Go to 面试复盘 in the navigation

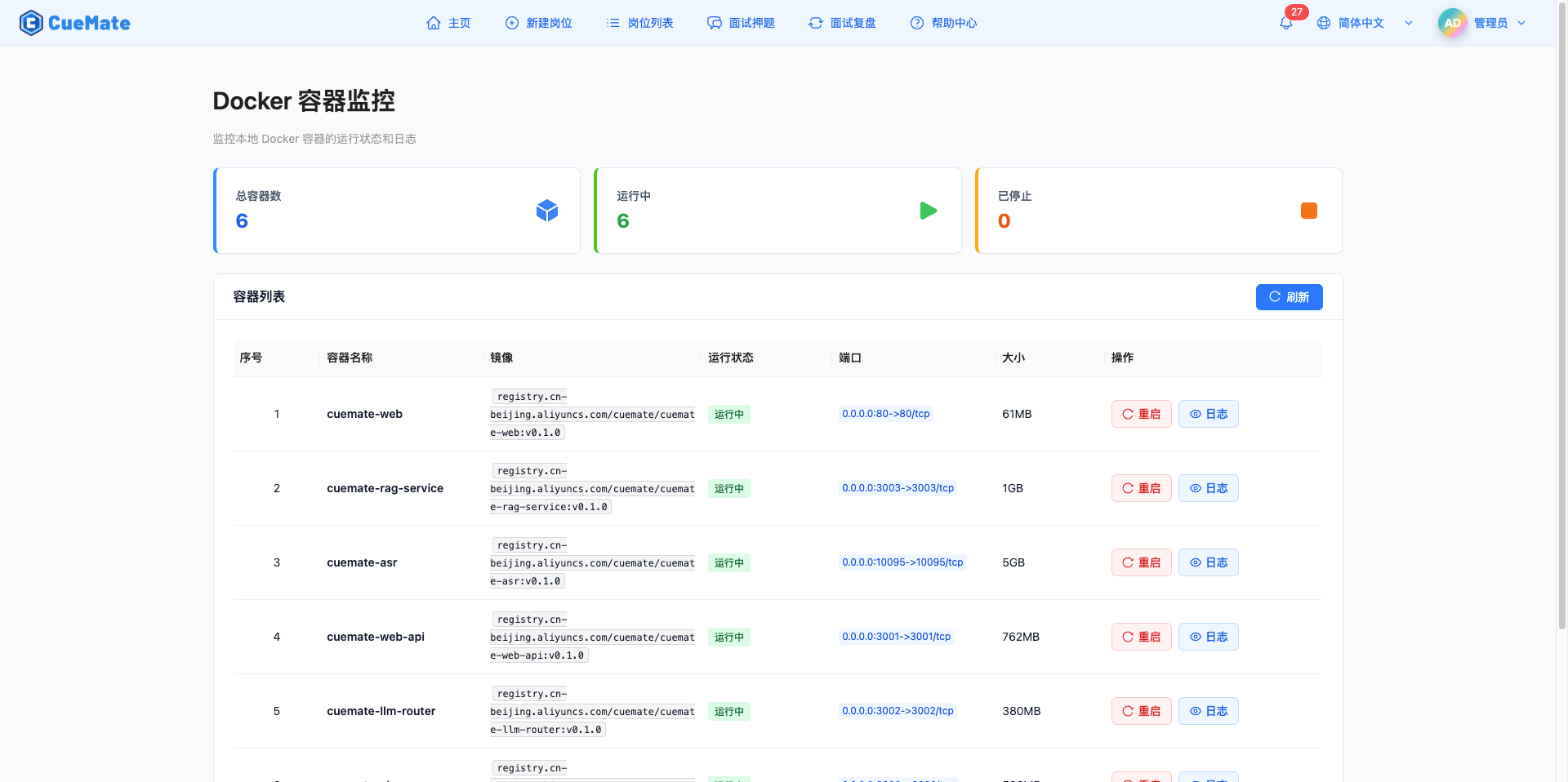(x=842, y=23)
